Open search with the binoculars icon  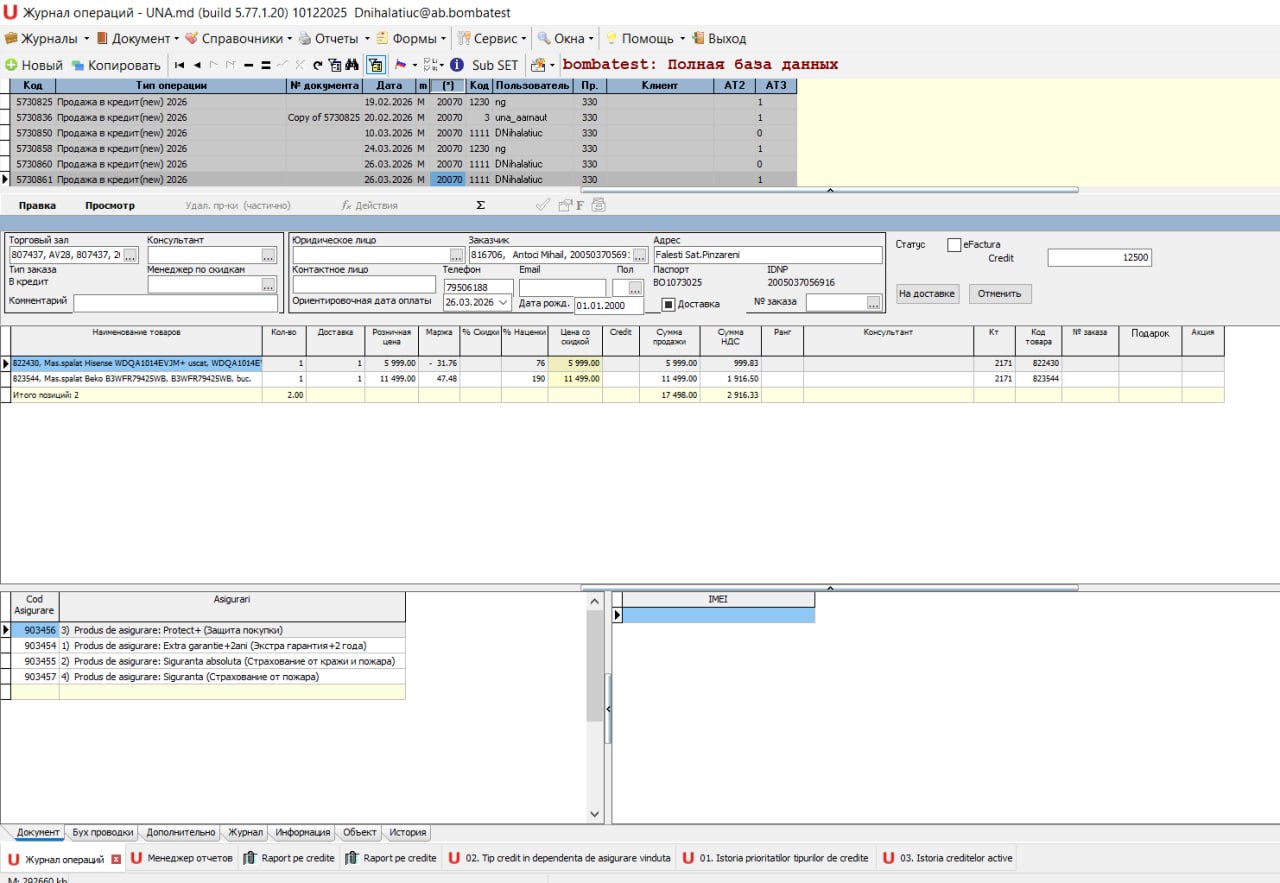[352, 65]
